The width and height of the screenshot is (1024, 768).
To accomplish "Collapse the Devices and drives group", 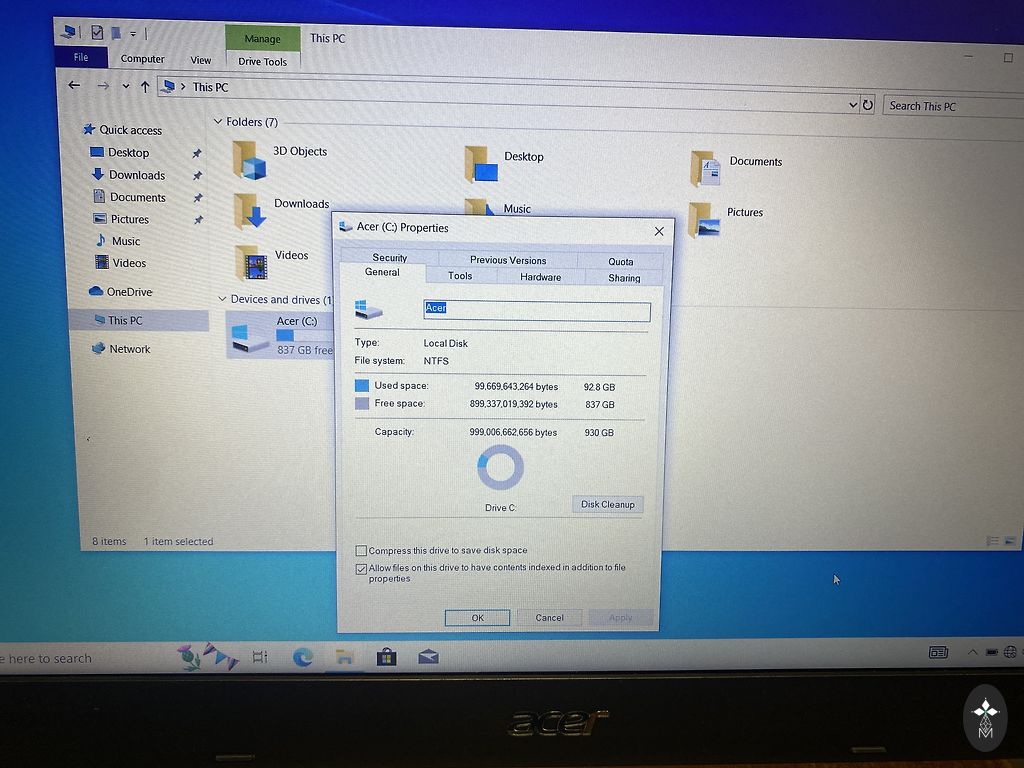I will pyautogui.click(x=222, y=299).
